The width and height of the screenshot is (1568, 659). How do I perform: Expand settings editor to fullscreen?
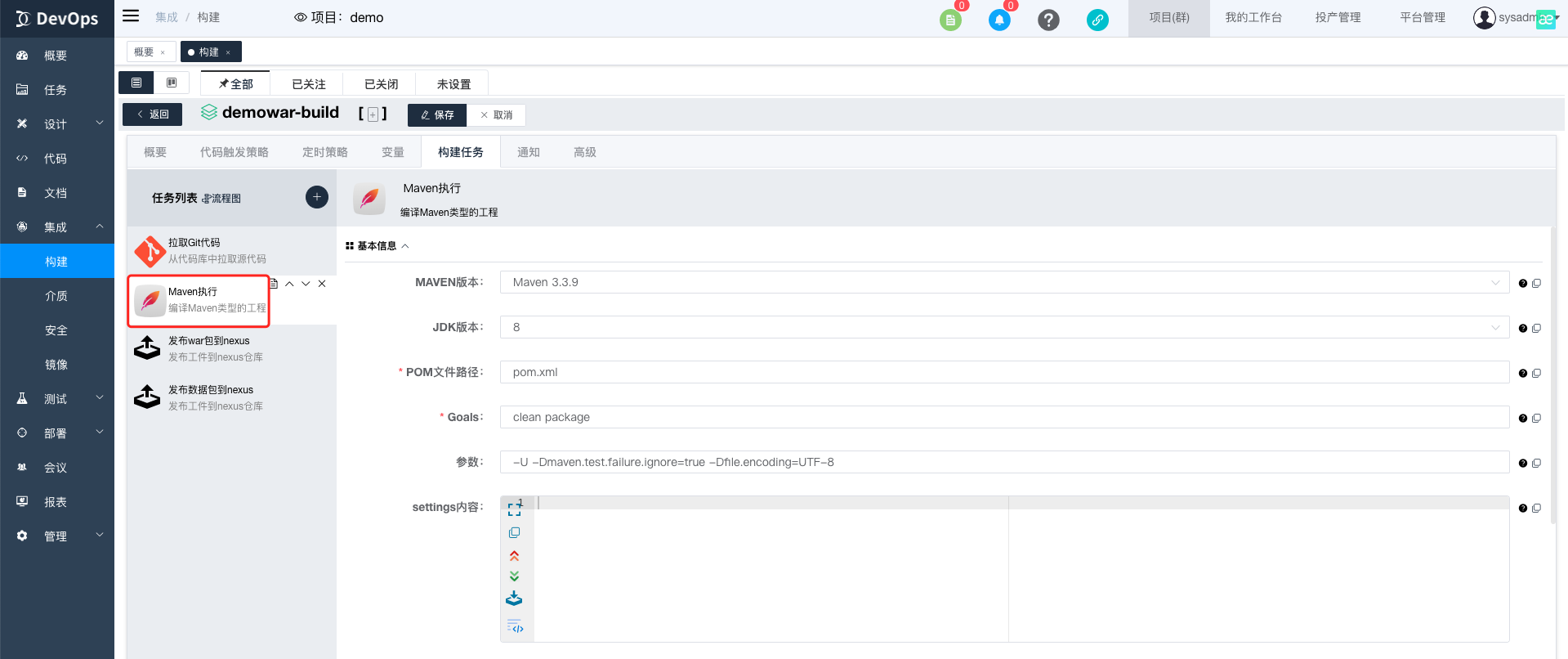[x=514, y=509]
